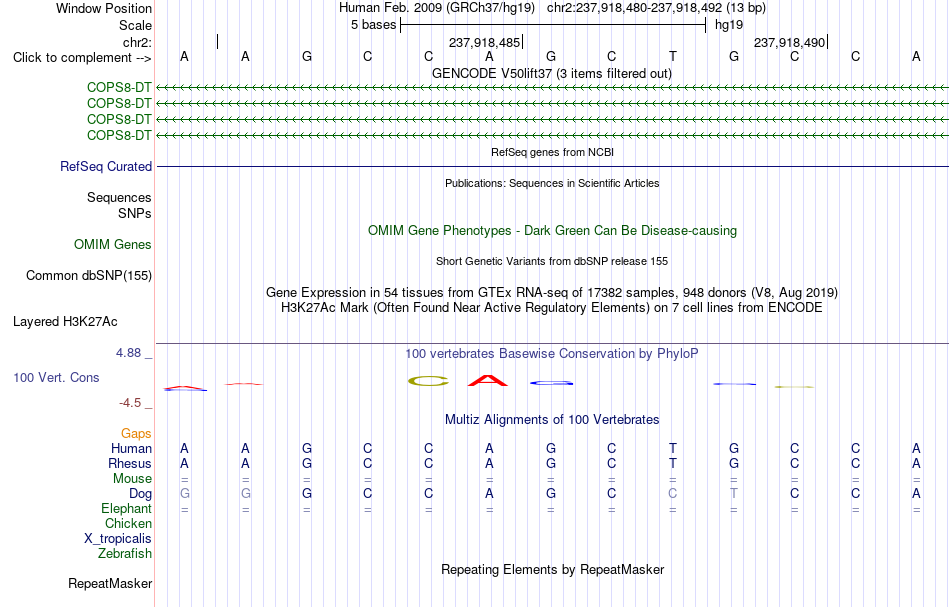The width and height of the screenshot is (950, 607).
Task: Click the yellow C conservation logo letter
Action: pyautogui.click(x=428, y=381)
